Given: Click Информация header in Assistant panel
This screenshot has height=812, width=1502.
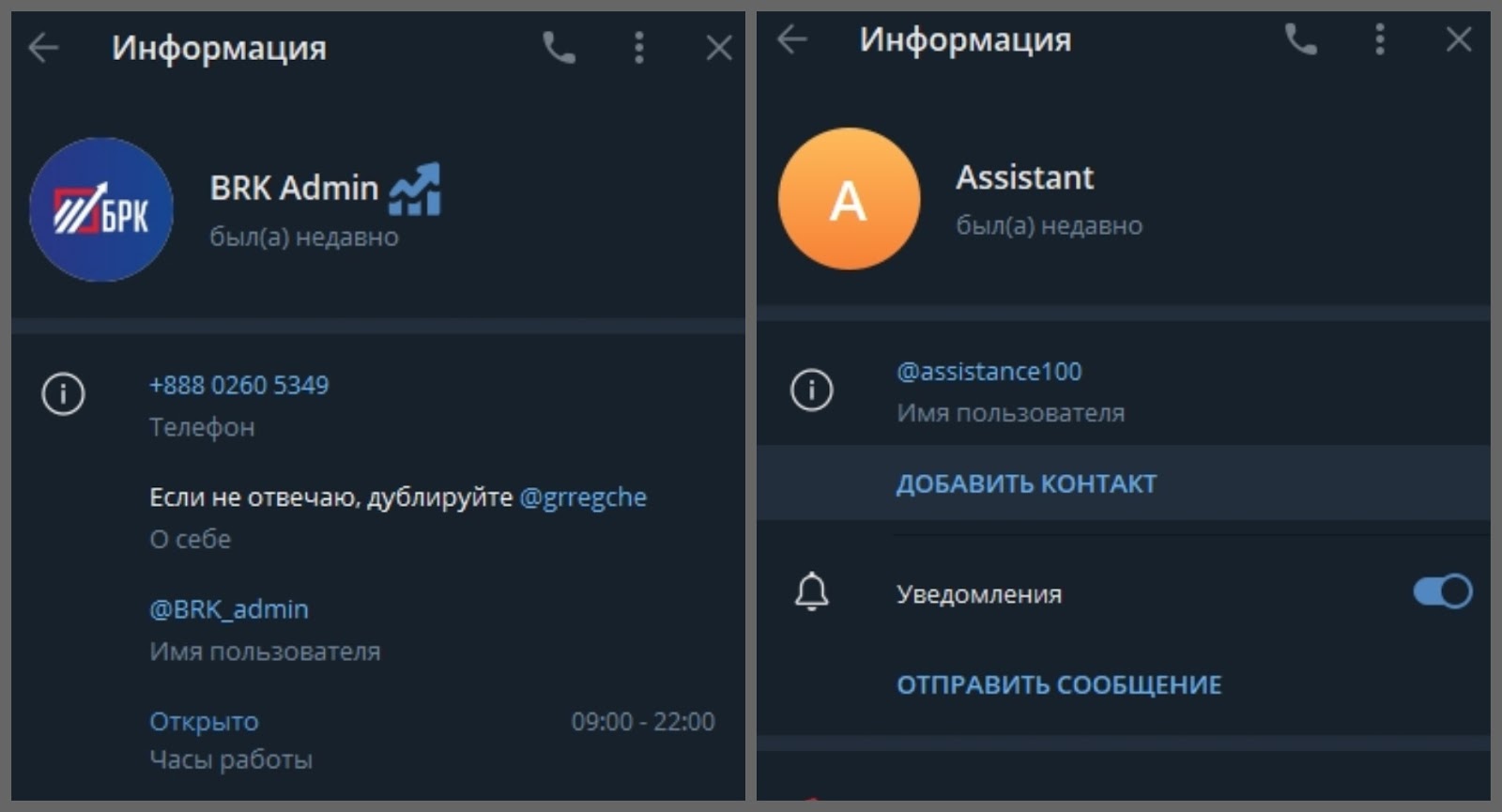Looking at the screenshot, I should coord(965,39).
